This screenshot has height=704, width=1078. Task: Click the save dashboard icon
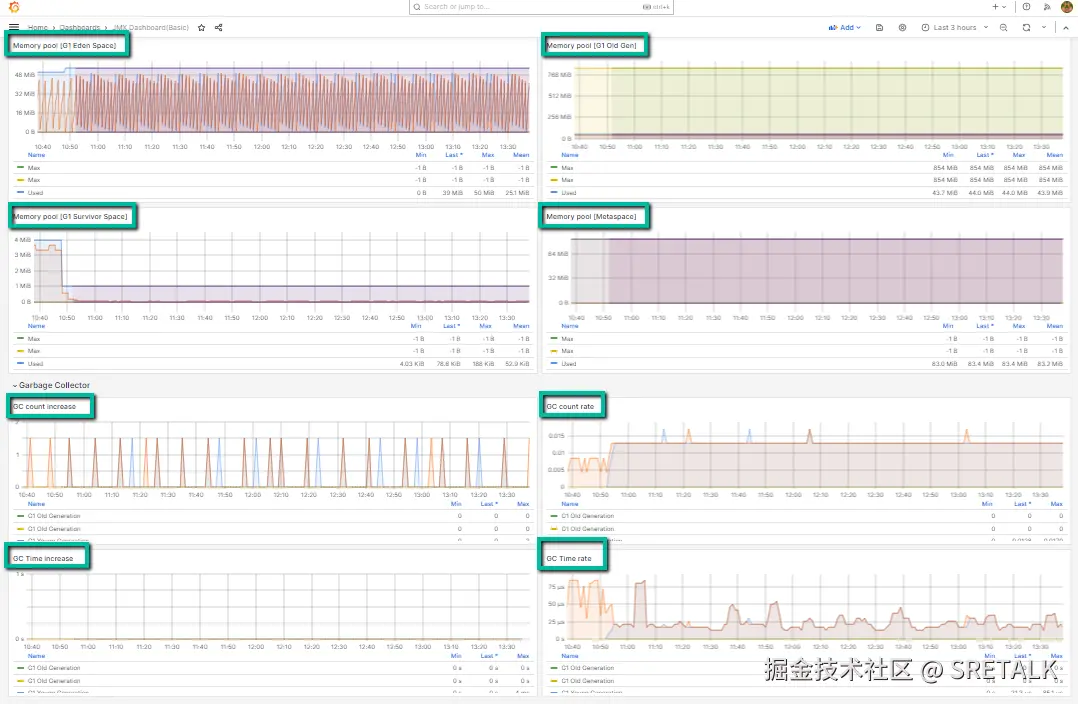(x=879, y=28)
